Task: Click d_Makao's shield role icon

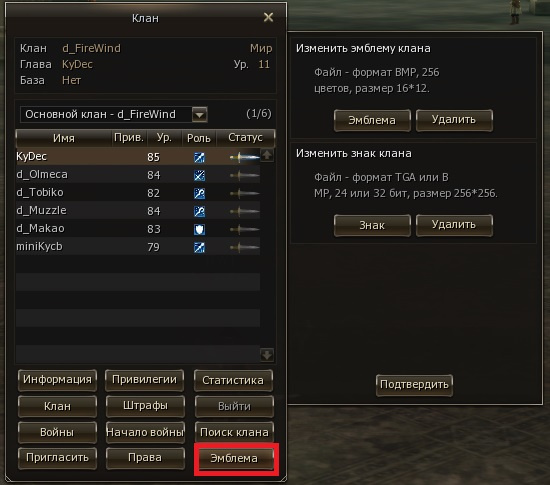Action: point(199,229)
